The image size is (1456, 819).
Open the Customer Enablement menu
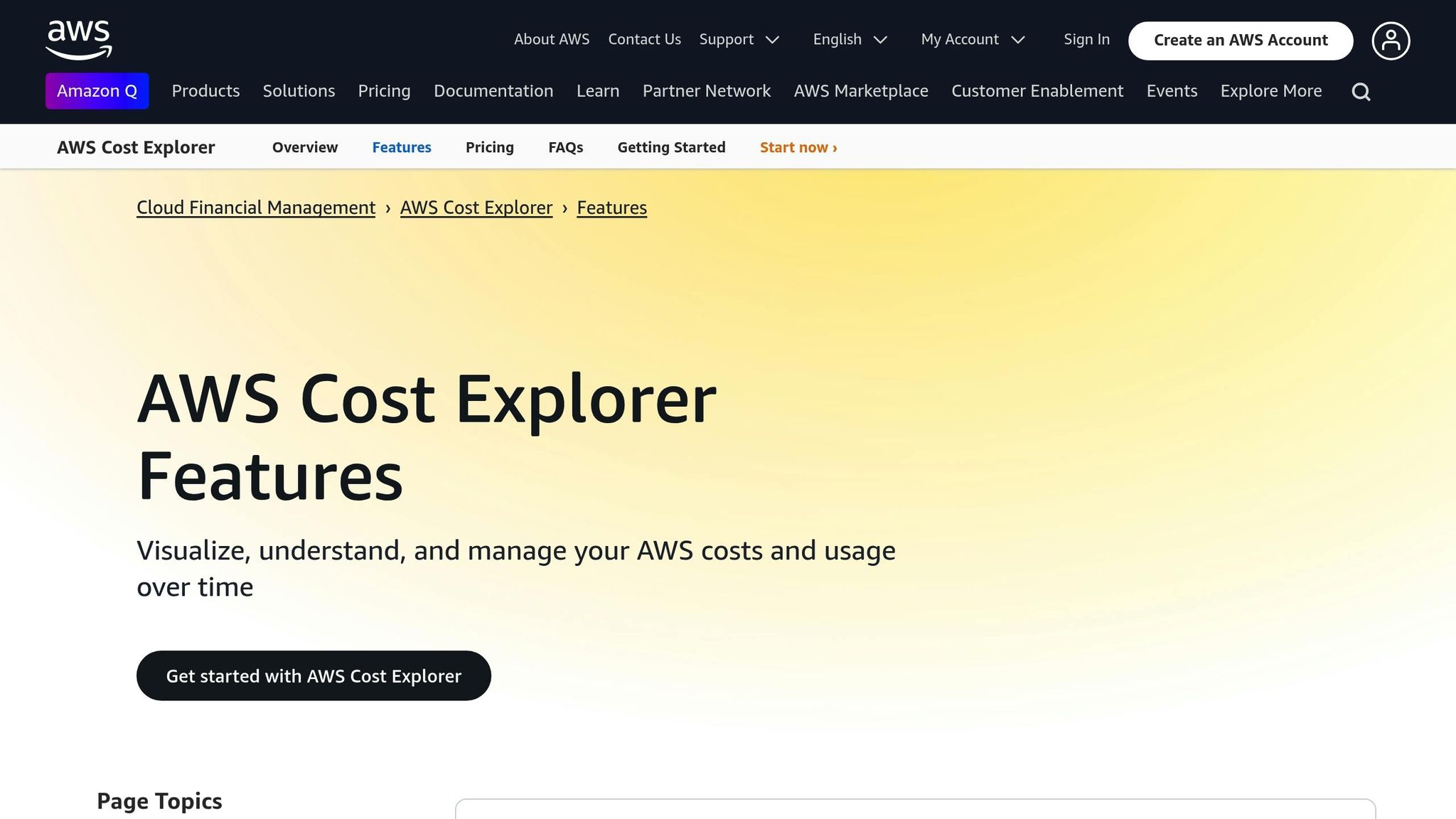click(x=1037, y=91)
